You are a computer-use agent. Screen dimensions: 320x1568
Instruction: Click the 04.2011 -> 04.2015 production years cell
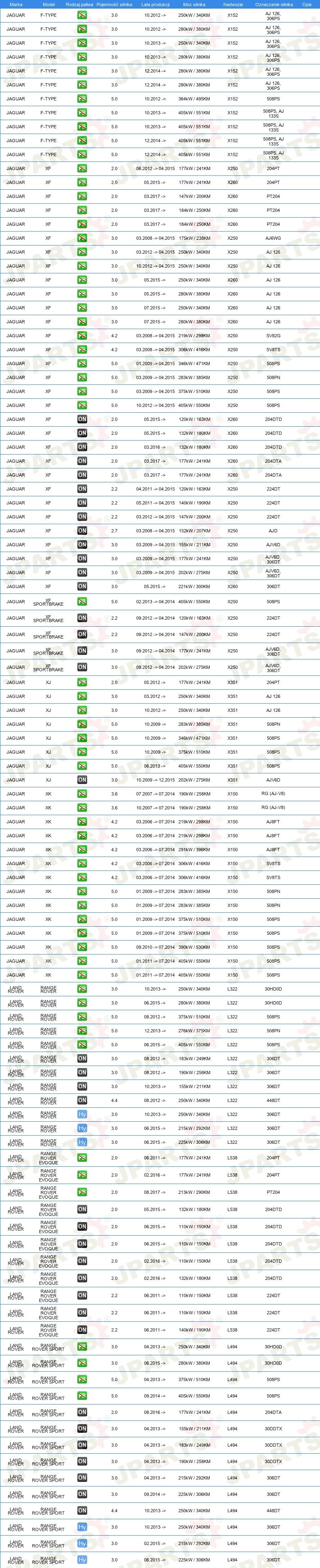click(x=155, y=489)
